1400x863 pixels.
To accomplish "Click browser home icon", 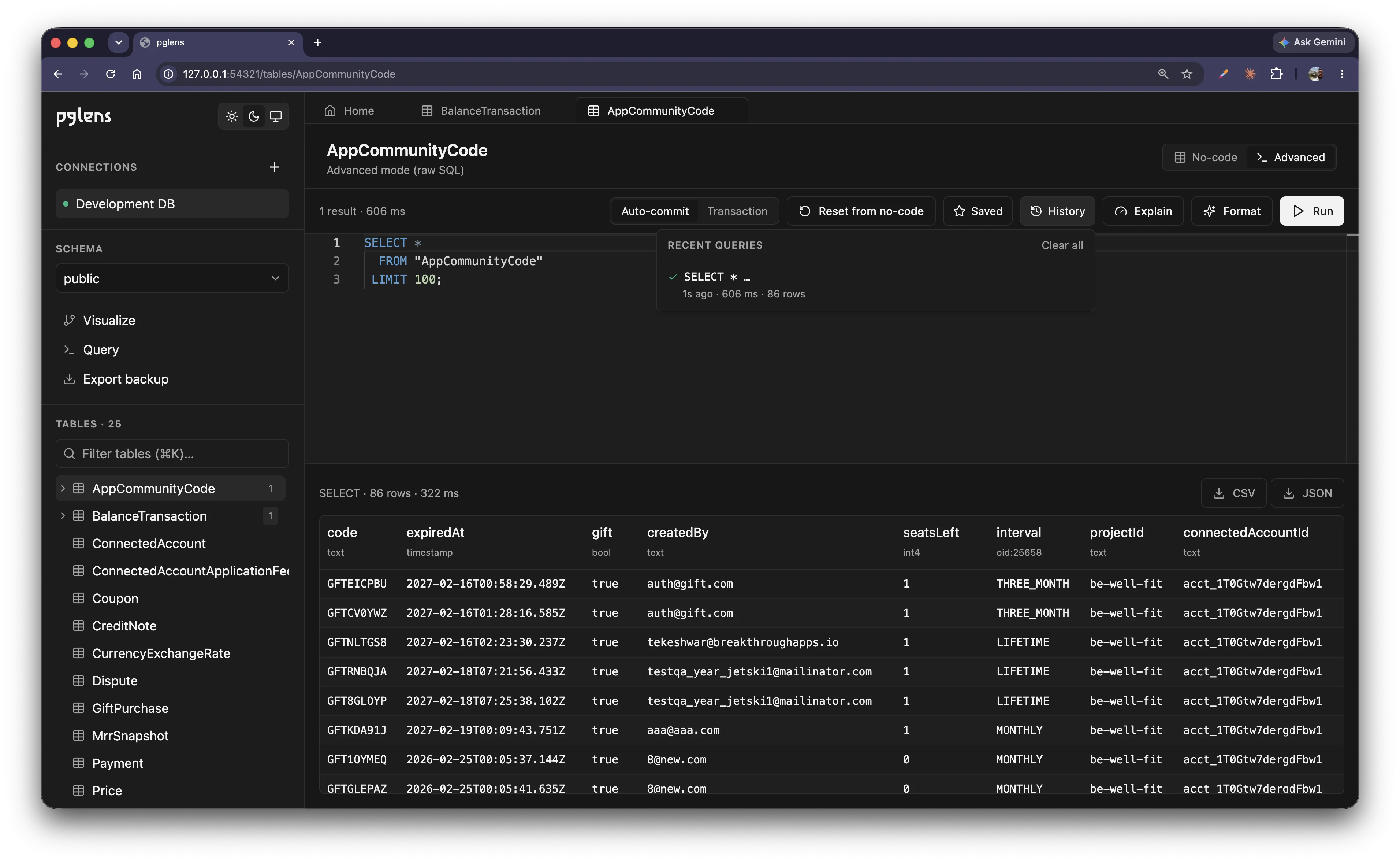I will [x=136, y=74].
